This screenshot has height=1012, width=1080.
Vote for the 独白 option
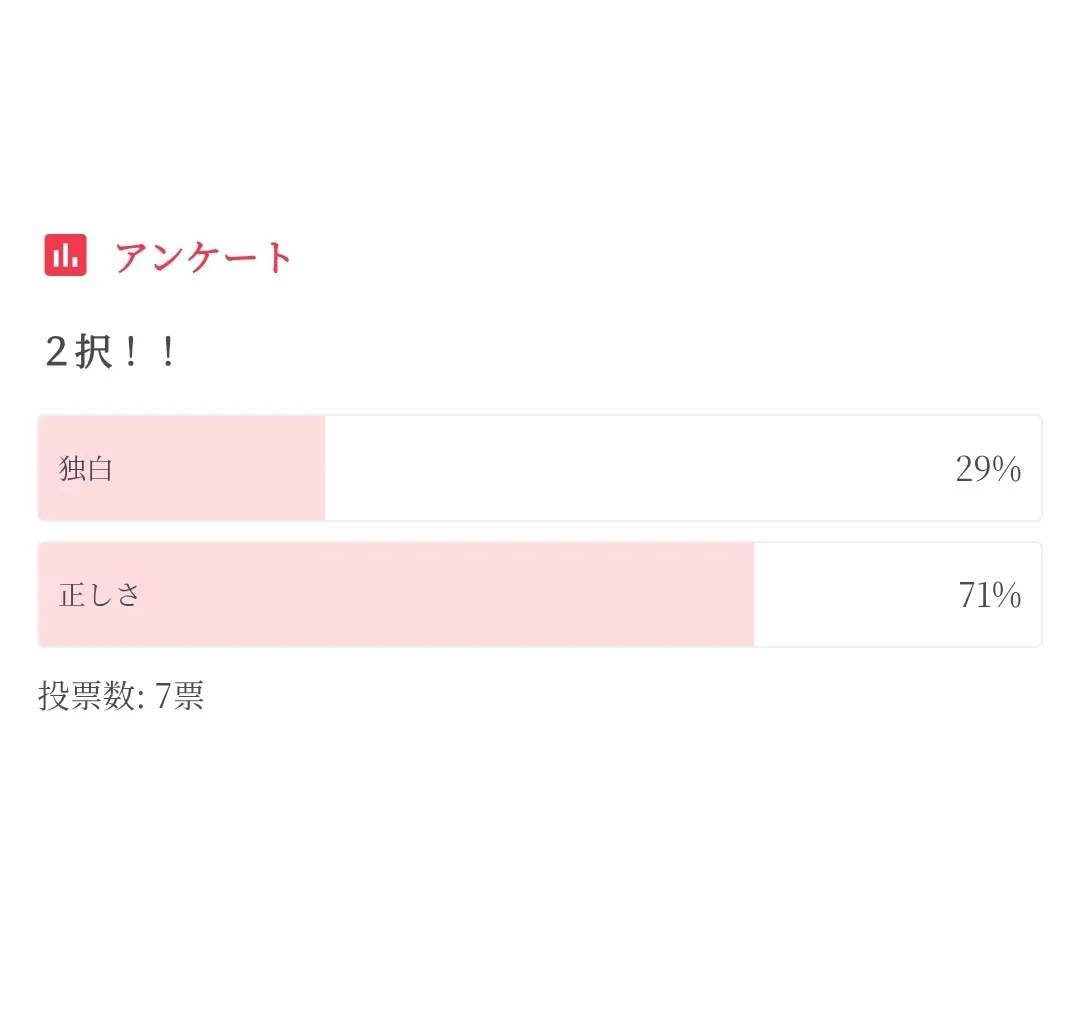coord(540,468)
